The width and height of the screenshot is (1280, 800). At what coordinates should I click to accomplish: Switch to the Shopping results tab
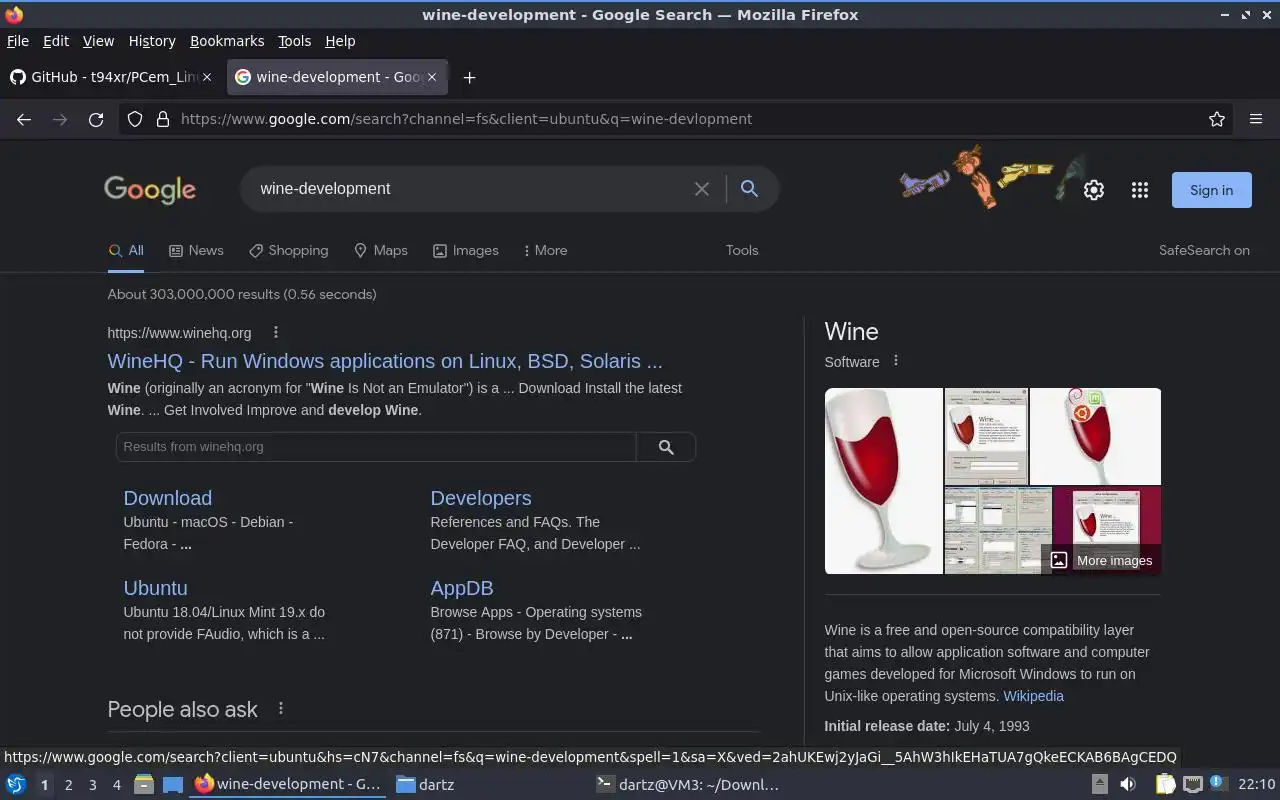pos(288,251)
